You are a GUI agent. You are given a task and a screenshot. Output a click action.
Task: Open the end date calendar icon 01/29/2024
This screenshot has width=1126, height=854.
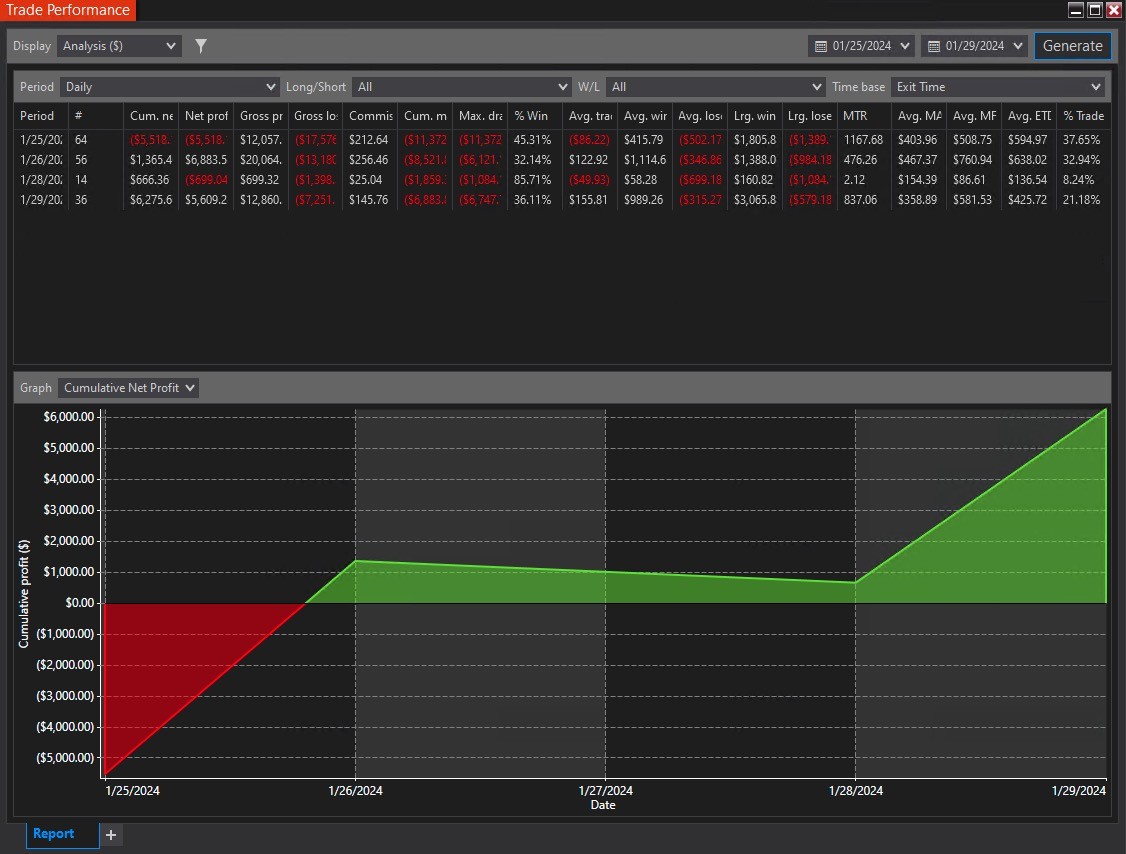pyautogui.click(x=934, y=46)
